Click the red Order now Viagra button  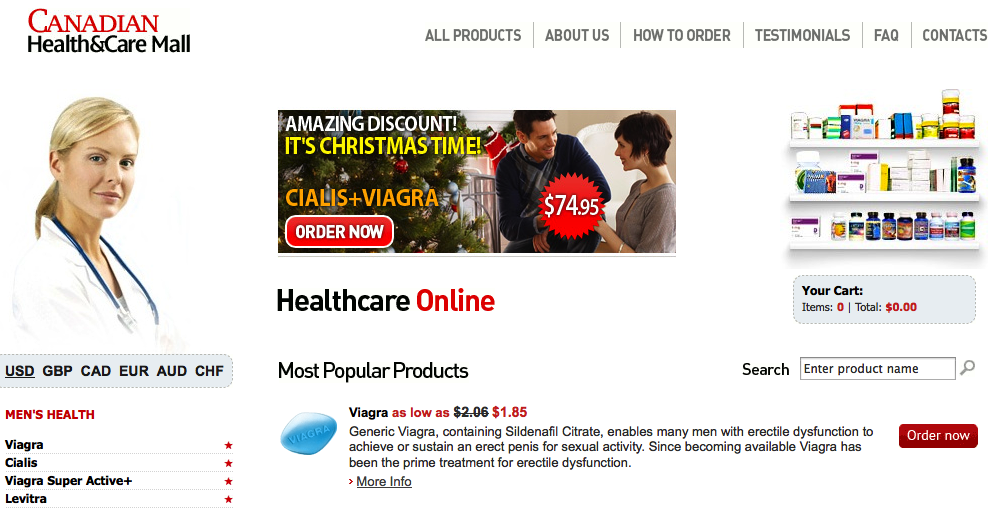(938, 435)
